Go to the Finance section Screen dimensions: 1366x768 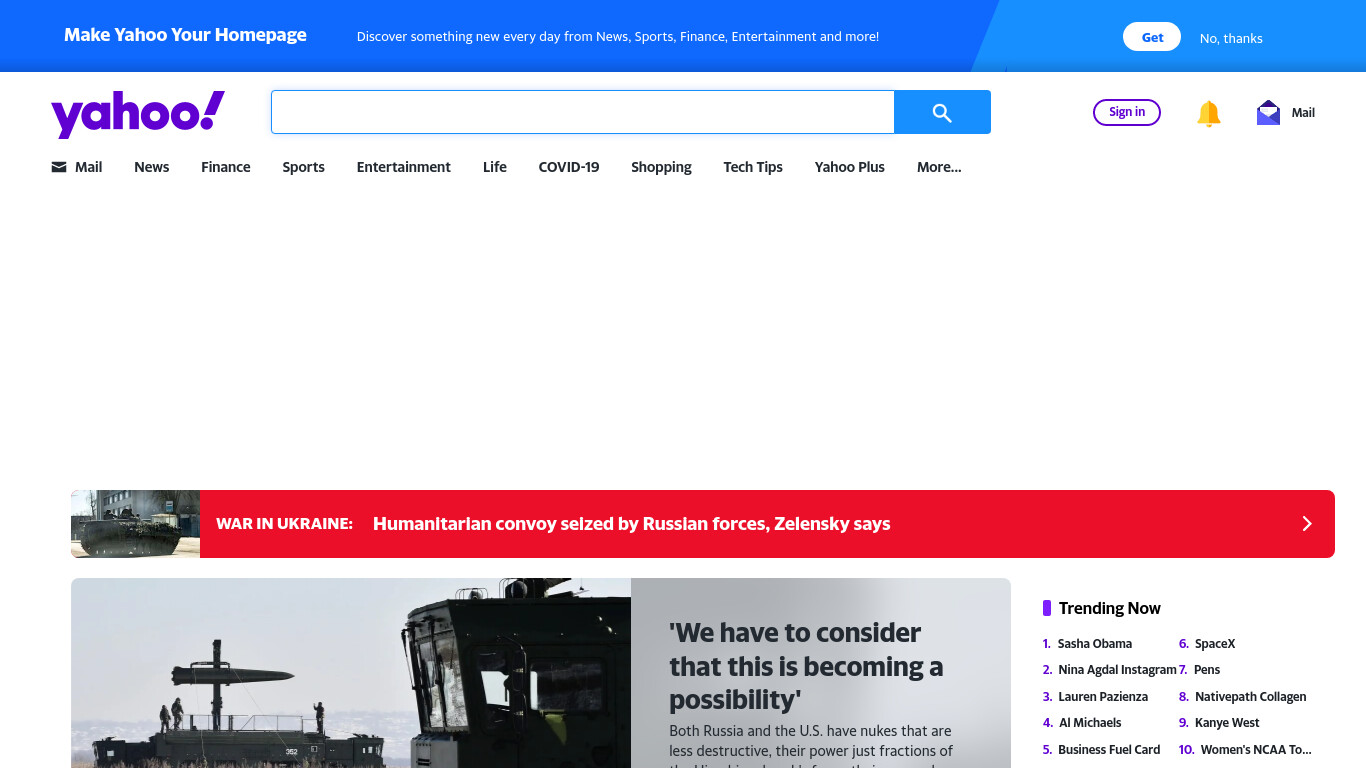[x=226, y=167]
